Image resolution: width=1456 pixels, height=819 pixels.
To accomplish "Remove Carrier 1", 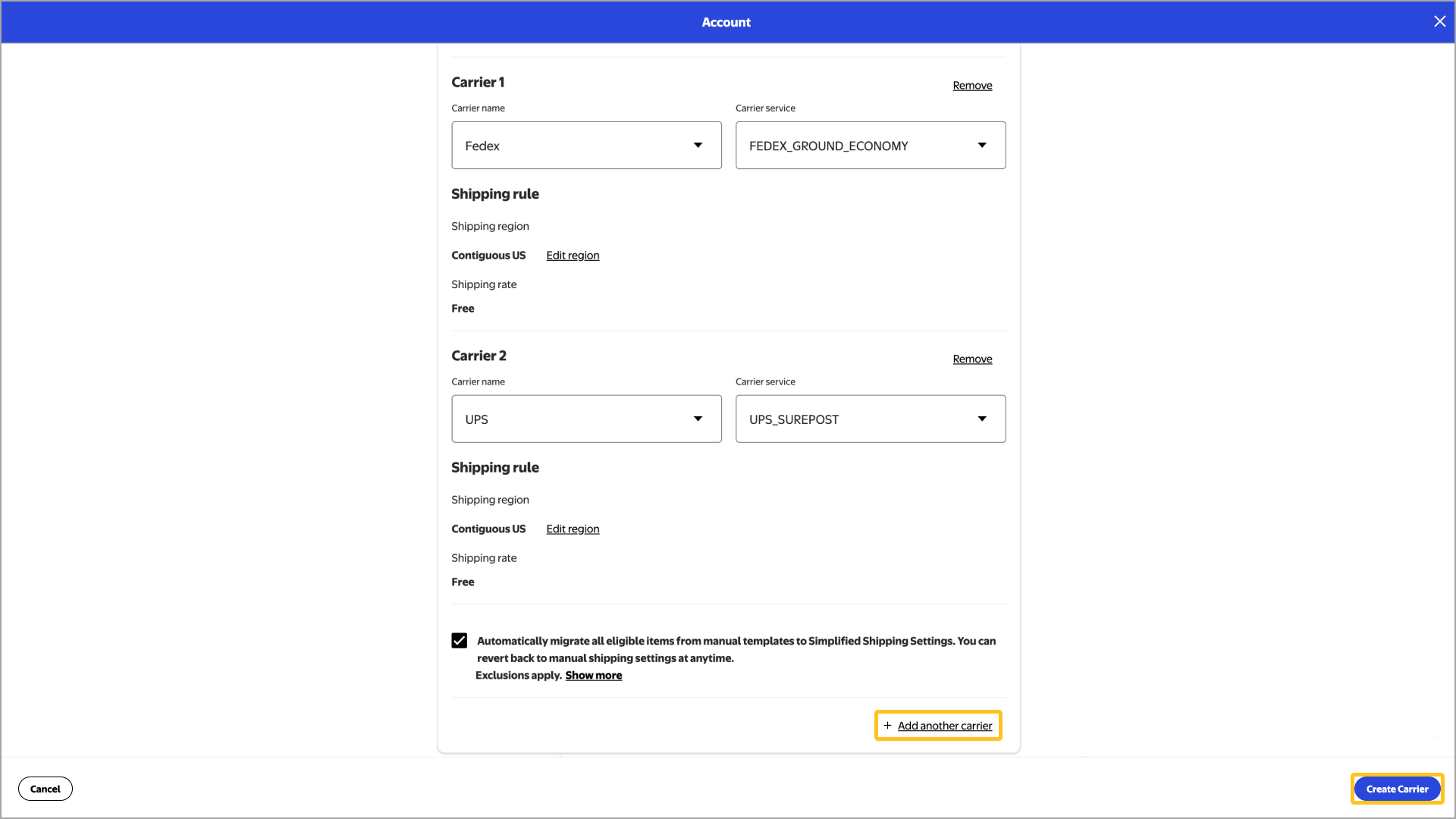I will coord(972,86).
